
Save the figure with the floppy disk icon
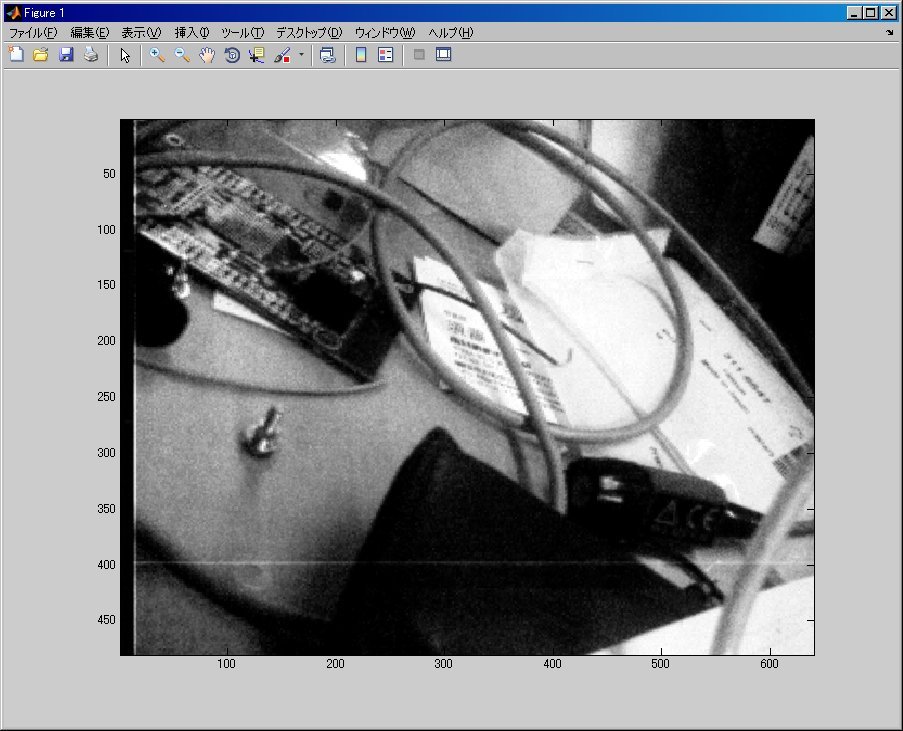coord(66,55)
